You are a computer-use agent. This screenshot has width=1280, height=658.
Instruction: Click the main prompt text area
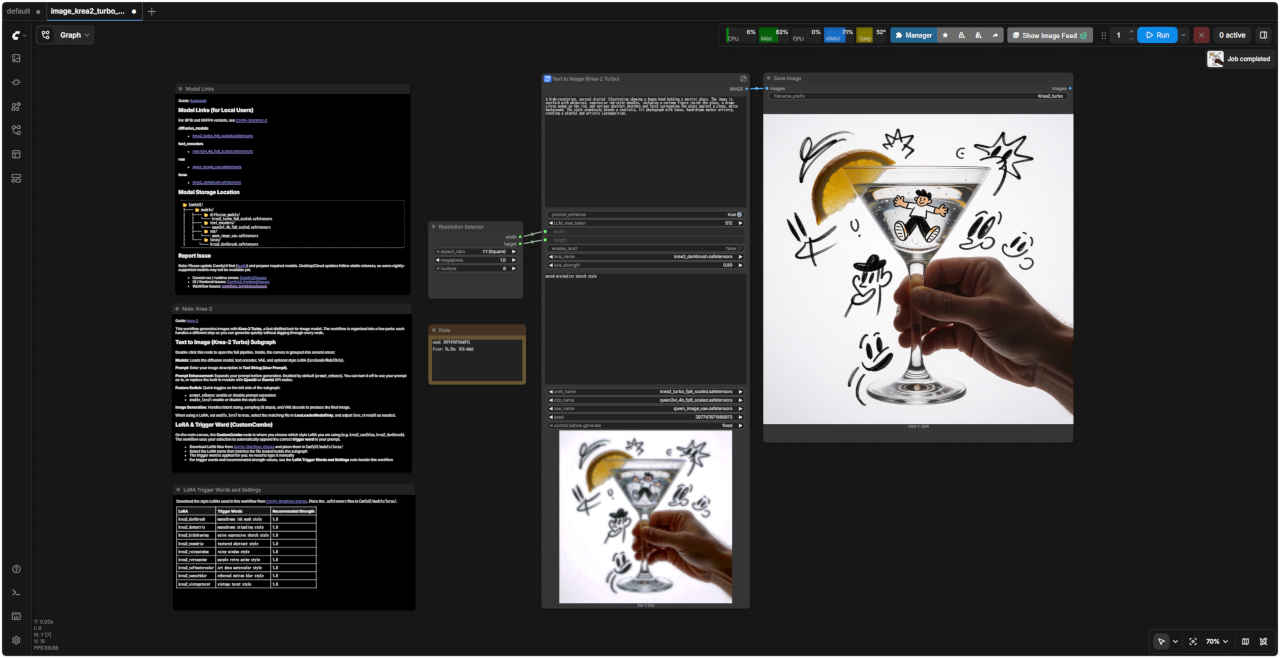pyautogui.click(x=646, y=150)
